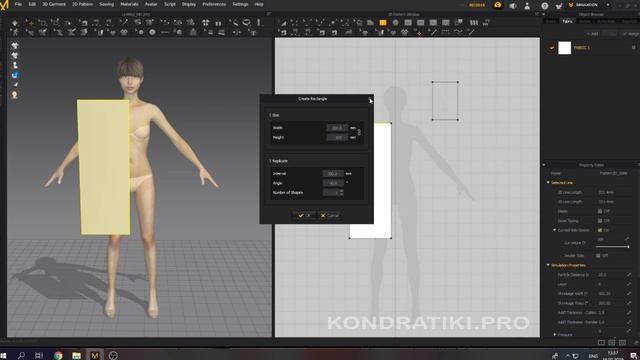Select the round Button tool in 3D toolbar

pyautogui.click(x=152, y=32)
